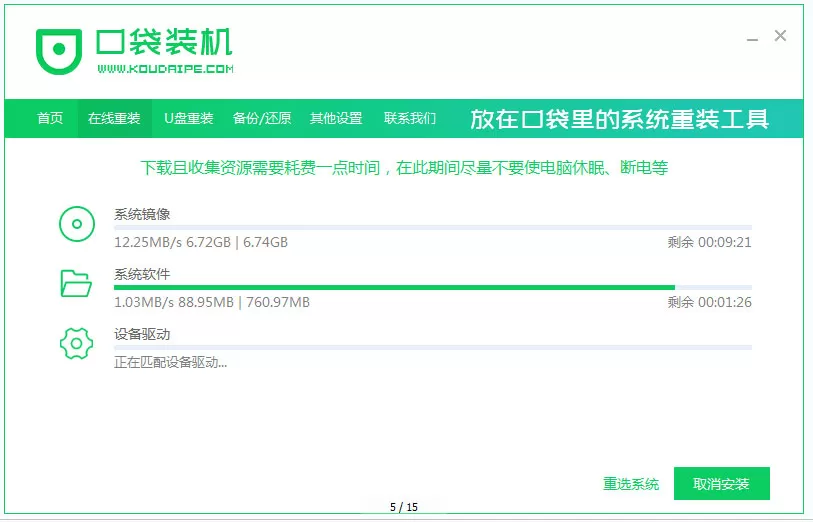Click the 设备驱动 label

point(142,334)
